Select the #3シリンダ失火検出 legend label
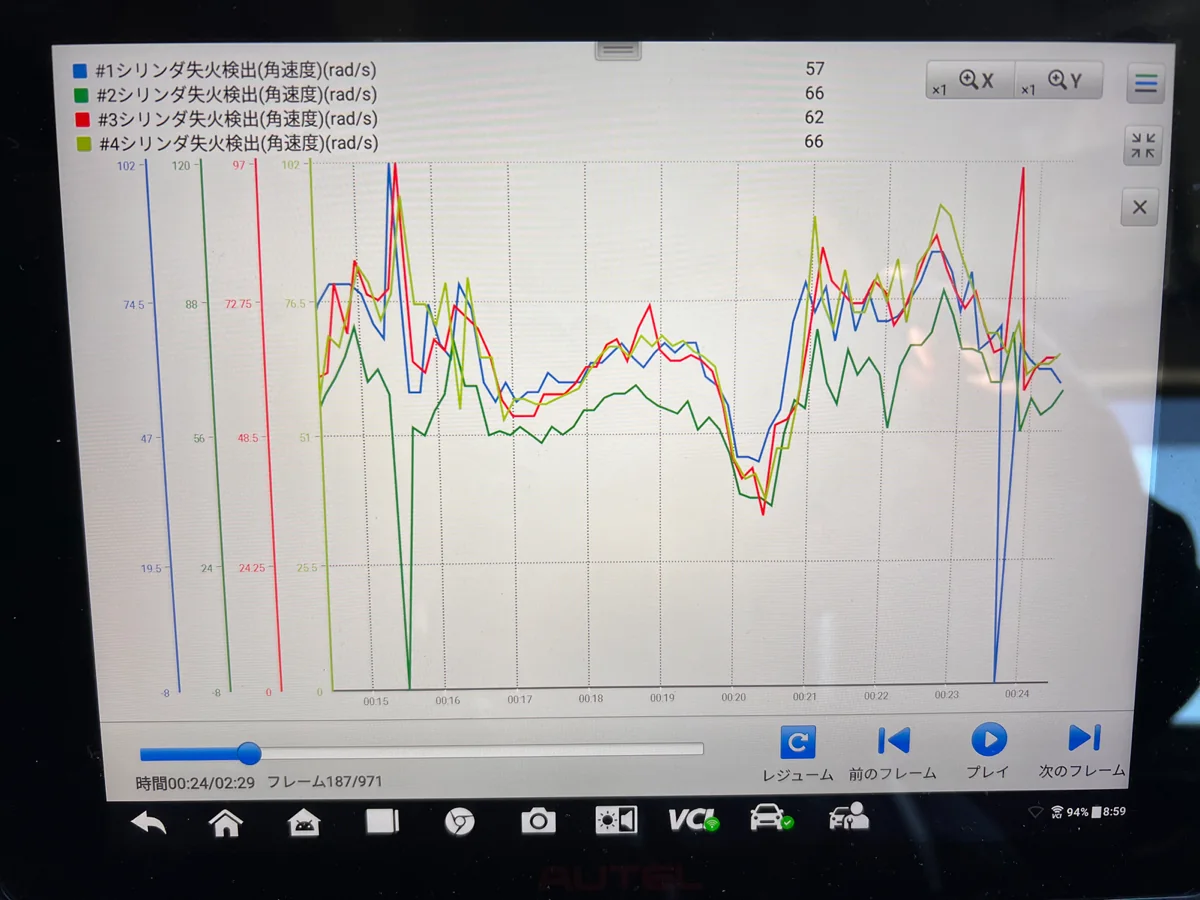Viewport: 1200px width, 900px height. point(237,119)
